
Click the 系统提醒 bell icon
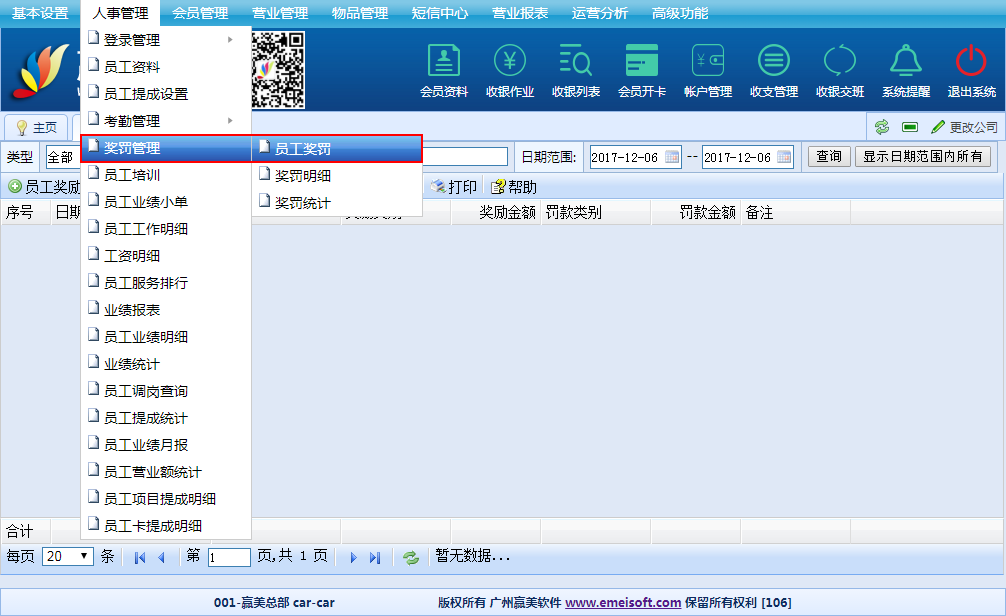pyautogui.click(x=906, y=62)
